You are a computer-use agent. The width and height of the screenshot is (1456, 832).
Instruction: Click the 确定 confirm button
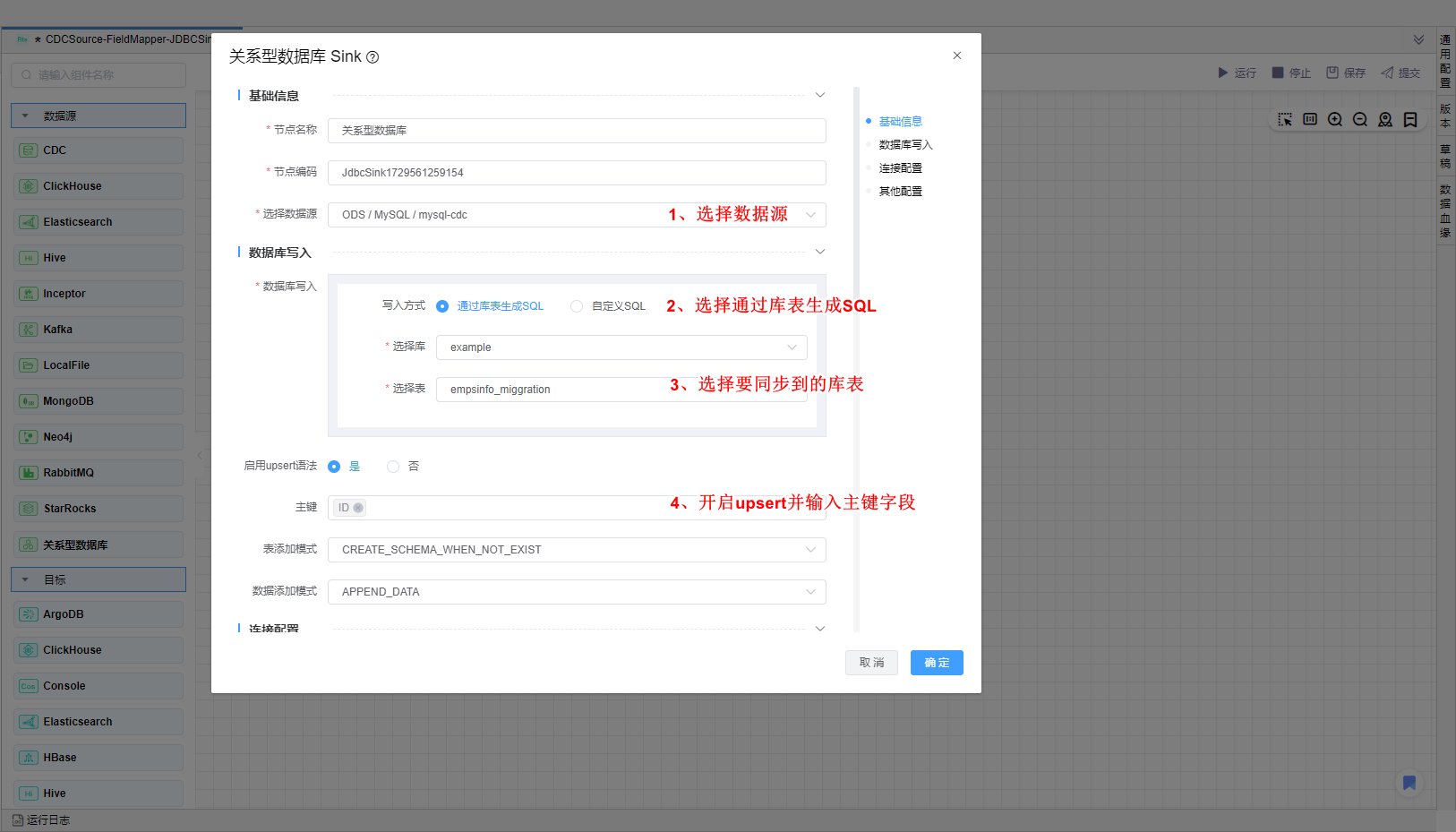[937, 663]
